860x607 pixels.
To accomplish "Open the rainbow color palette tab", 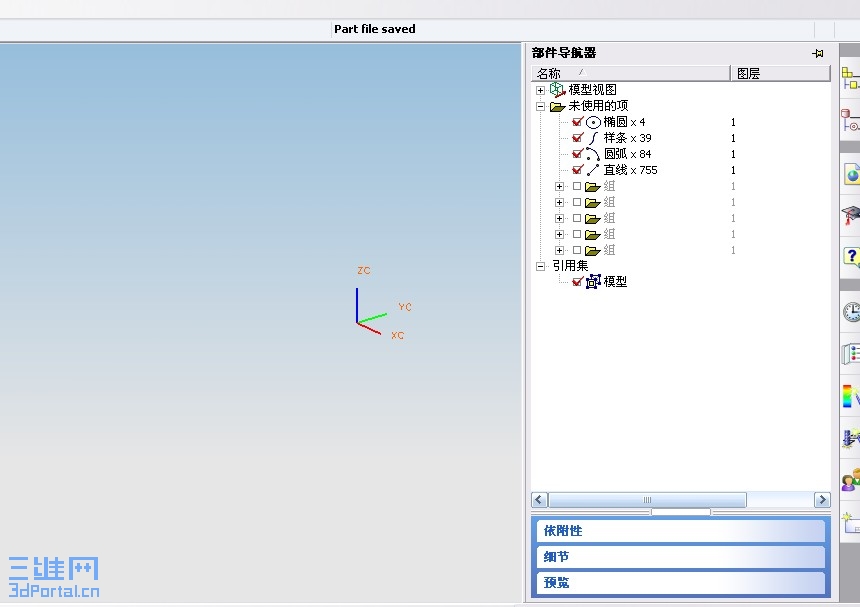I will tap(851, 396).
